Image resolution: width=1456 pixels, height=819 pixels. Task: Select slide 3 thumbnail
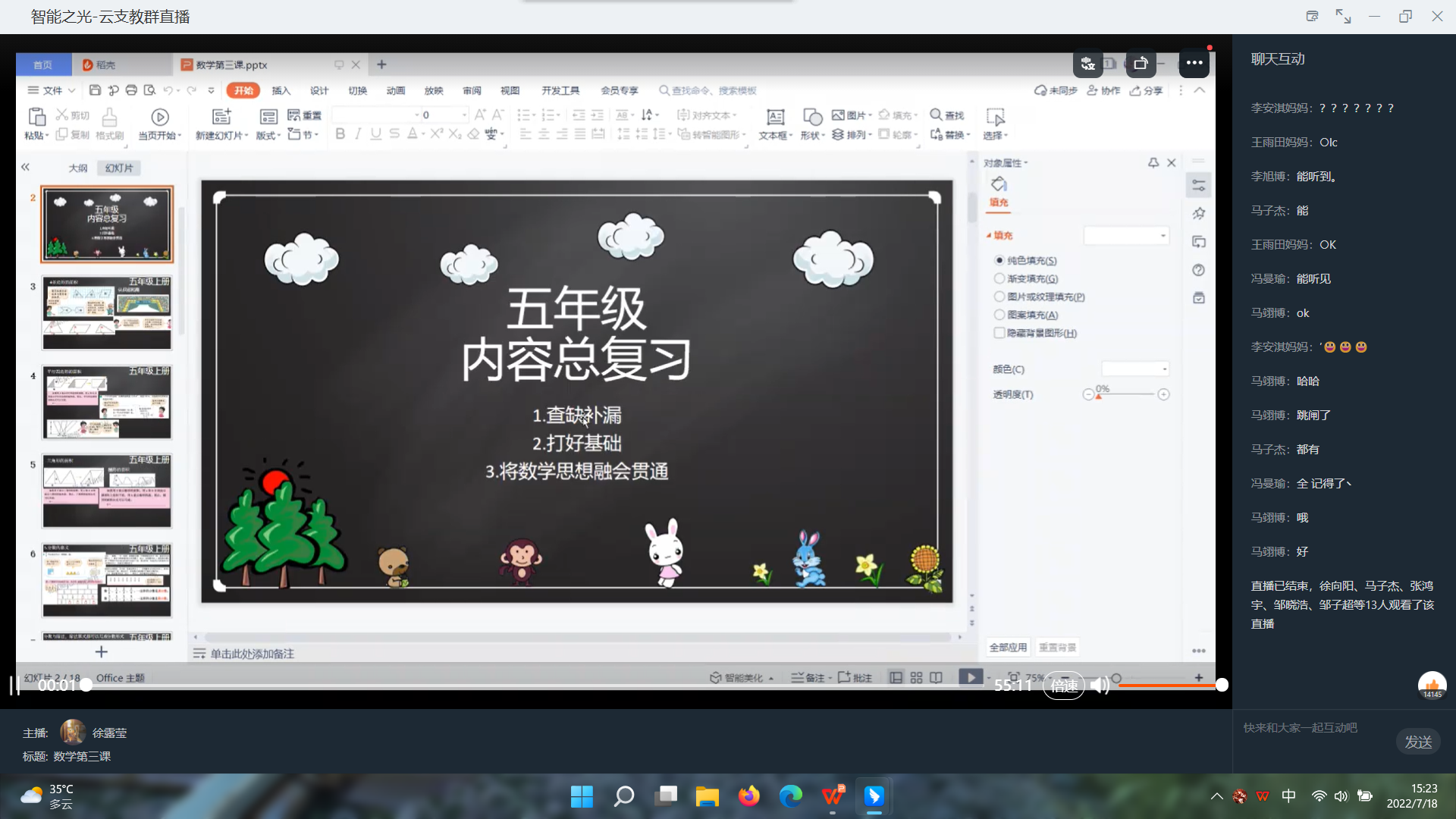pos(107,312)
